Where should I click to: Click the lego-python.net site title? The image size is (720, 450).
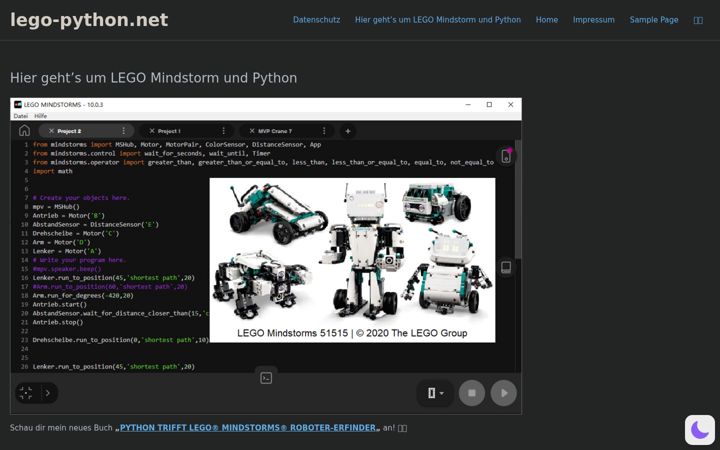pos(89,20)
